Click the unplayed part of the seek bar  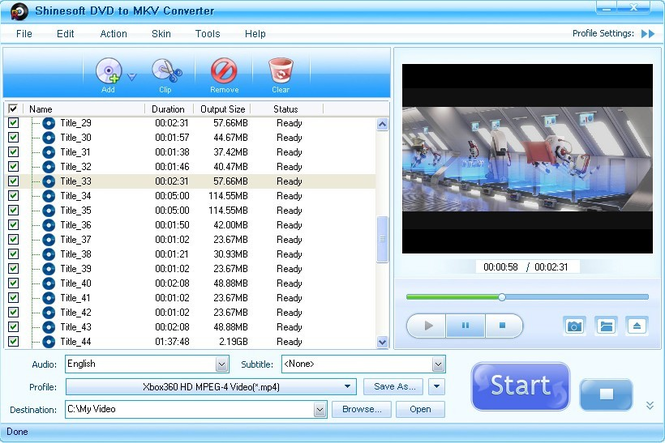(x=577, y=297)
